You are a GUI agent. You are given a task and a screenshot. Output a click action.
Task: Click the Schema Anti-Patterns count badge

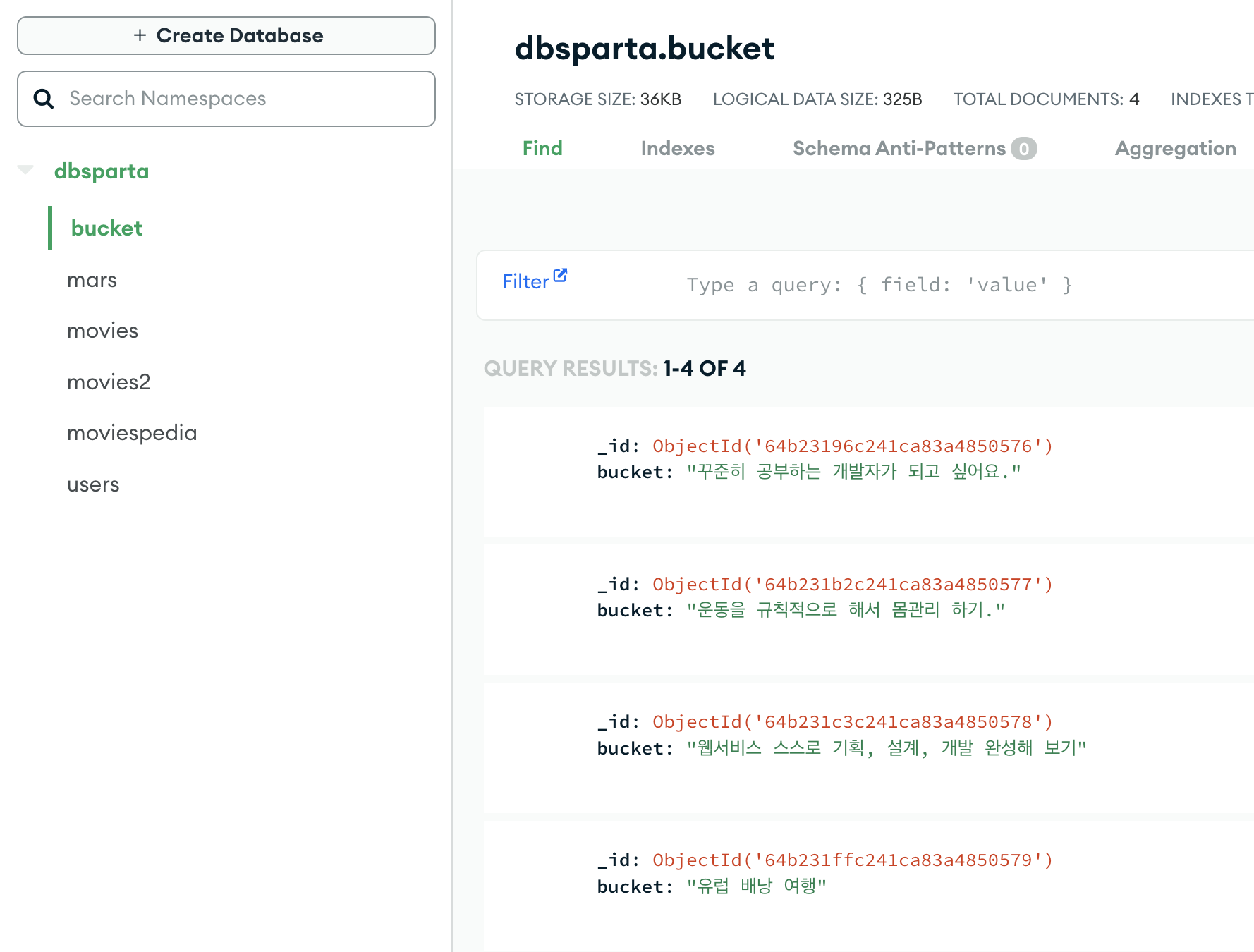(x=1024, y=149)
